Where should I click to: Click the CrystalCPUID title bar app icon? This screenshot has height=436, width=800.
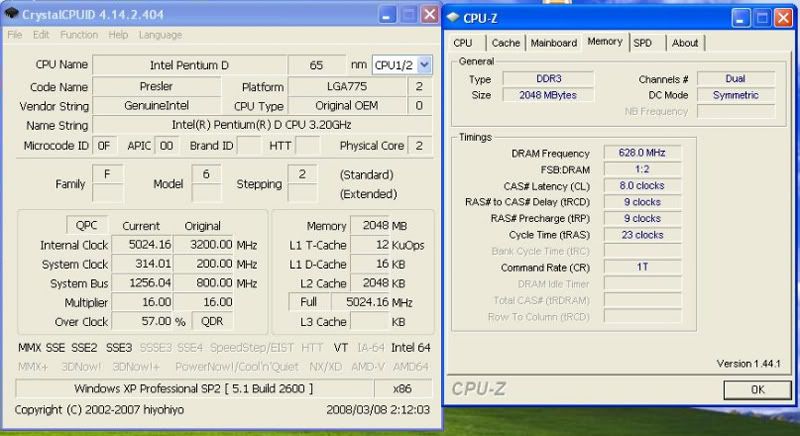tap(11, 13)
